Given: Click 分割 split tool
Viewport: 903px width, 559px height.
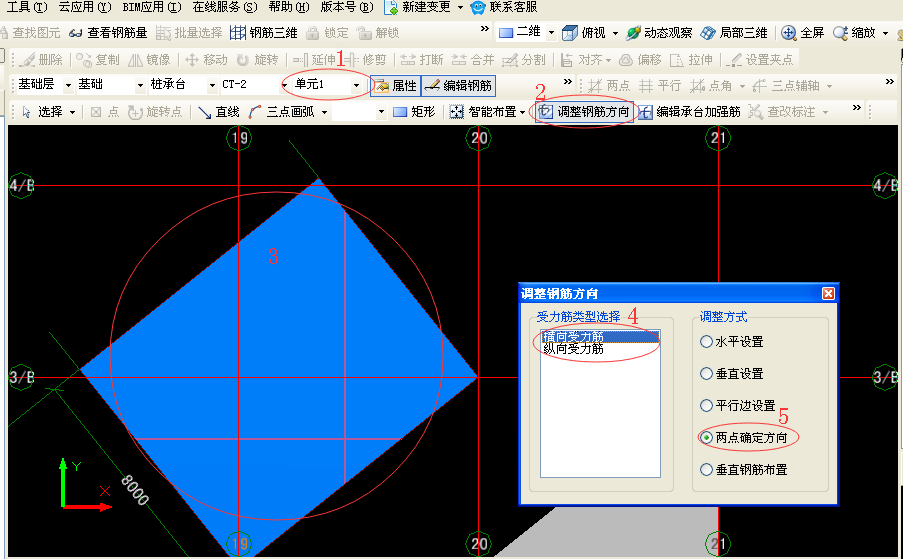Looking at the screenshot, I should point(523,59).
